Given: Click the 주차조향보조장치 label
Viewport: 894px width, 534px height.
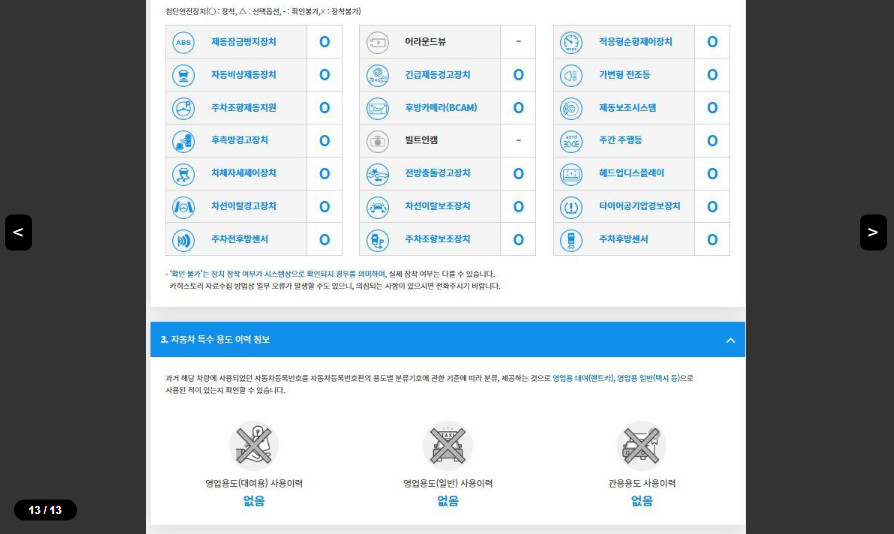Looking at the screenshot, I should (x=438, y=239).
